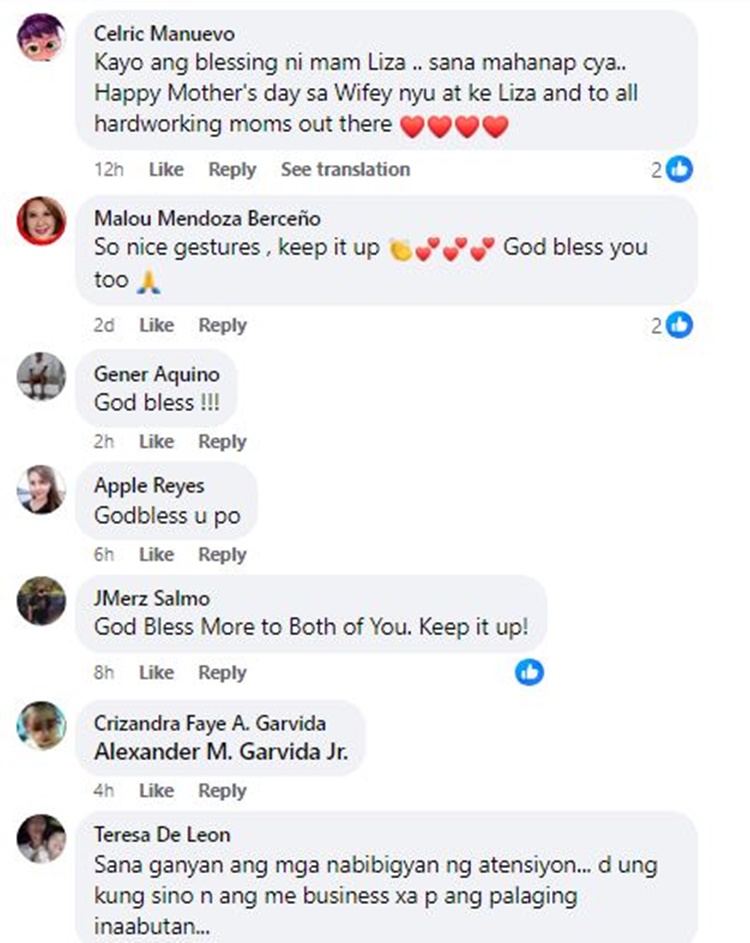The image size is (750, 943).
Task: Reply to JMerz Salmo's comment
Action: (x=222, y=672)
